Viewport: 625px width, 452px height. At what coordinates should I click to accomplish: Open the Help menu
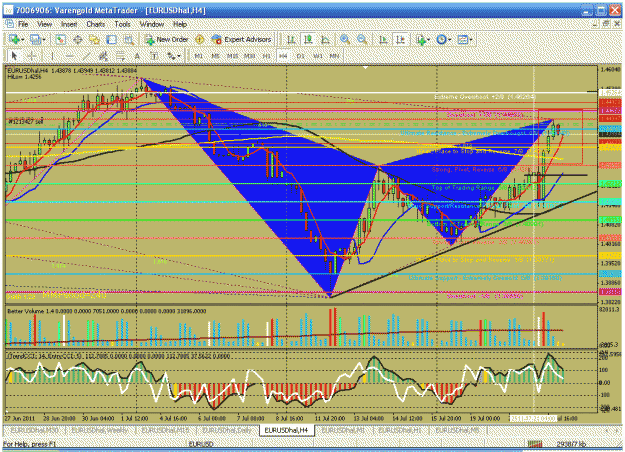coord(180,24)
